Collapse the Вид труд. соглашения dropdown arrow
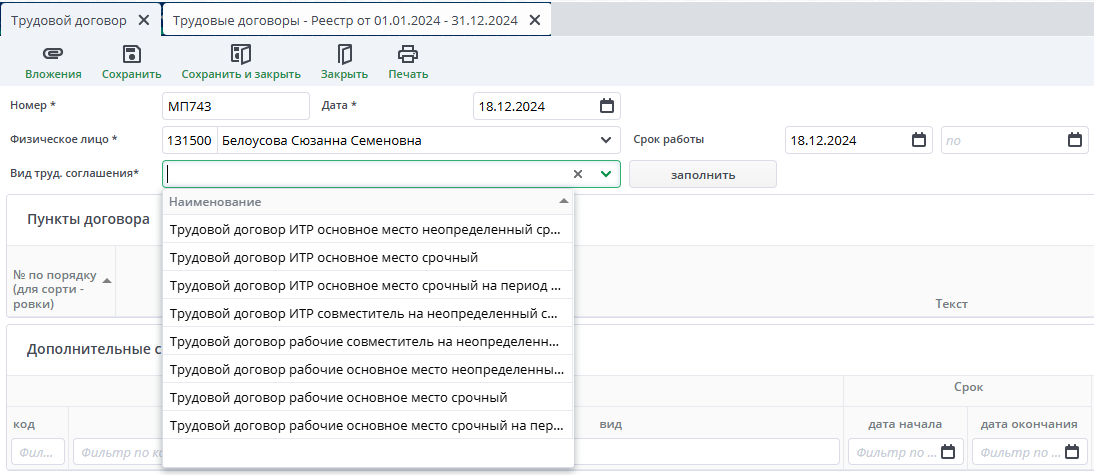Screen dimensions: 1094x475 point(605,174)
